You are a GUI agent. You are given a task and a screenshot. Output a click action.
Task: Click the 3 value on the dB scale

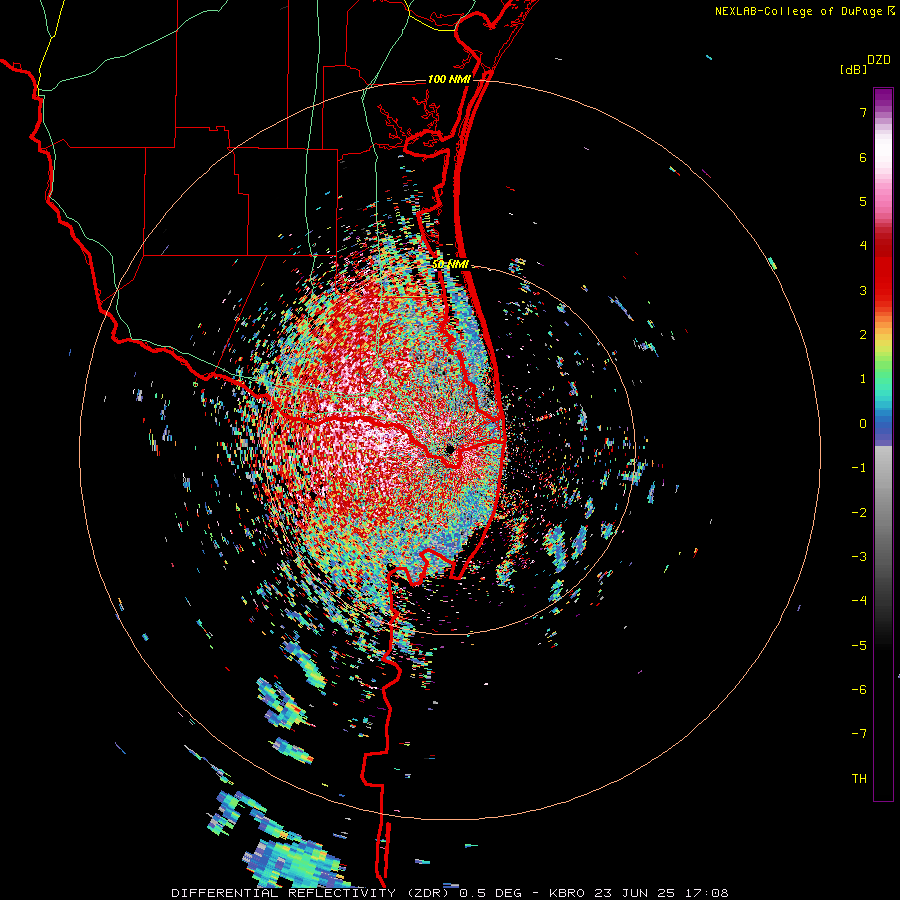coord(863,290)
